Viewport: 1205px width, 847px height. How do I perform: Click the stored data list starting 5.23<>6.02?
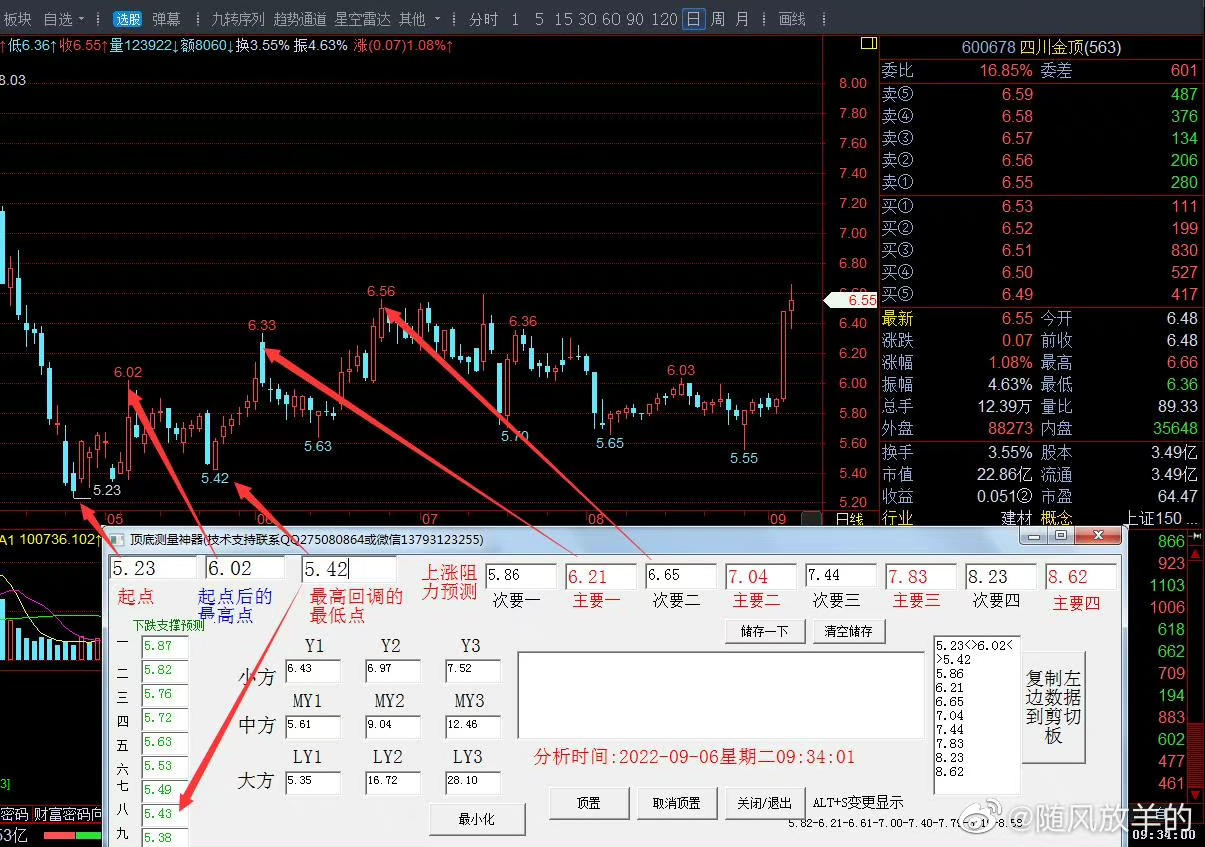pos(976,715)
